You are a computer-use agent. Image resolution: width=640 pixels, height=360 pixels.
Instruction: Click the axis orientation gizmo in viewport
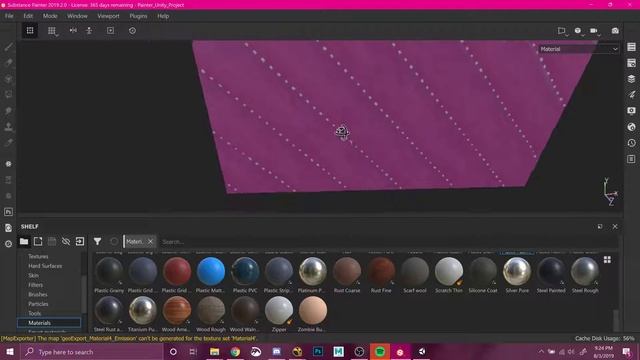click(x=610, y=192)
